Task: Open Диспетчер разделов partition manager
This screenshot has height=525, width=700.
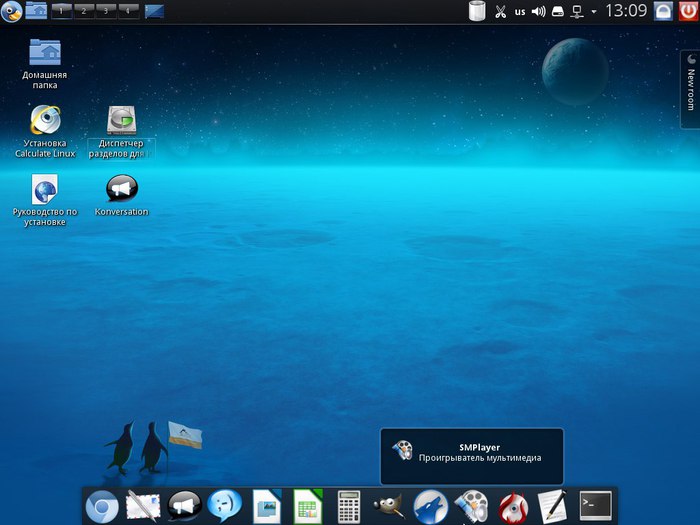Action: click(122, 121)
